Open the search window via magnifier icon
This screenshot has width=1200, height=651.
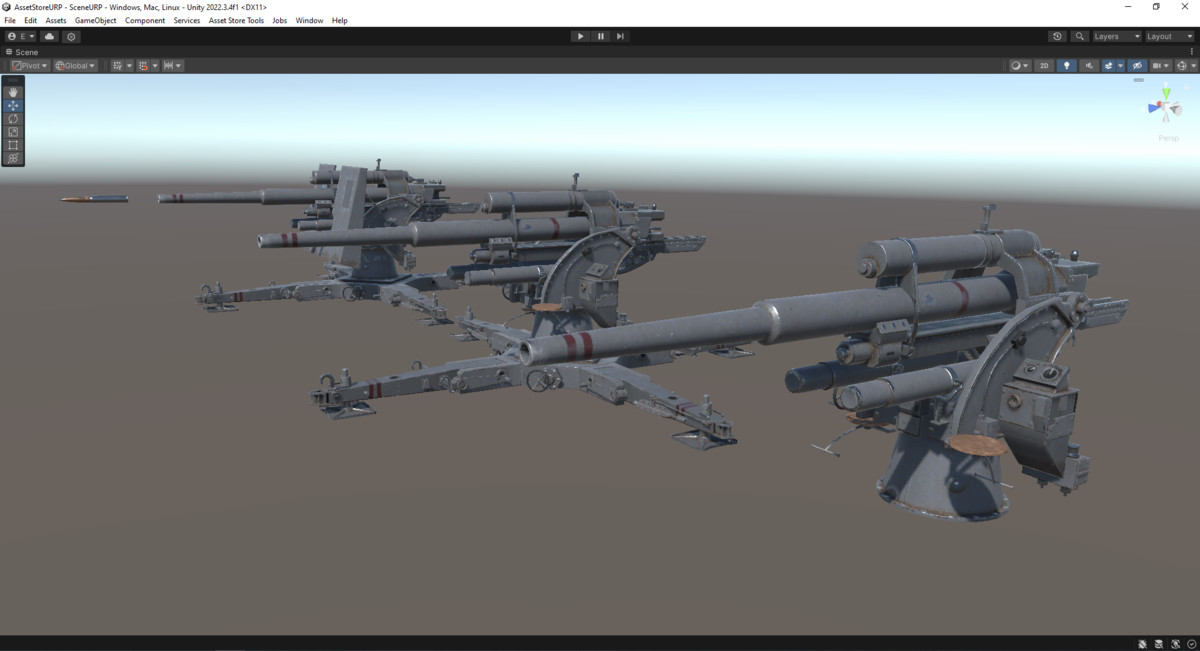1079,36
